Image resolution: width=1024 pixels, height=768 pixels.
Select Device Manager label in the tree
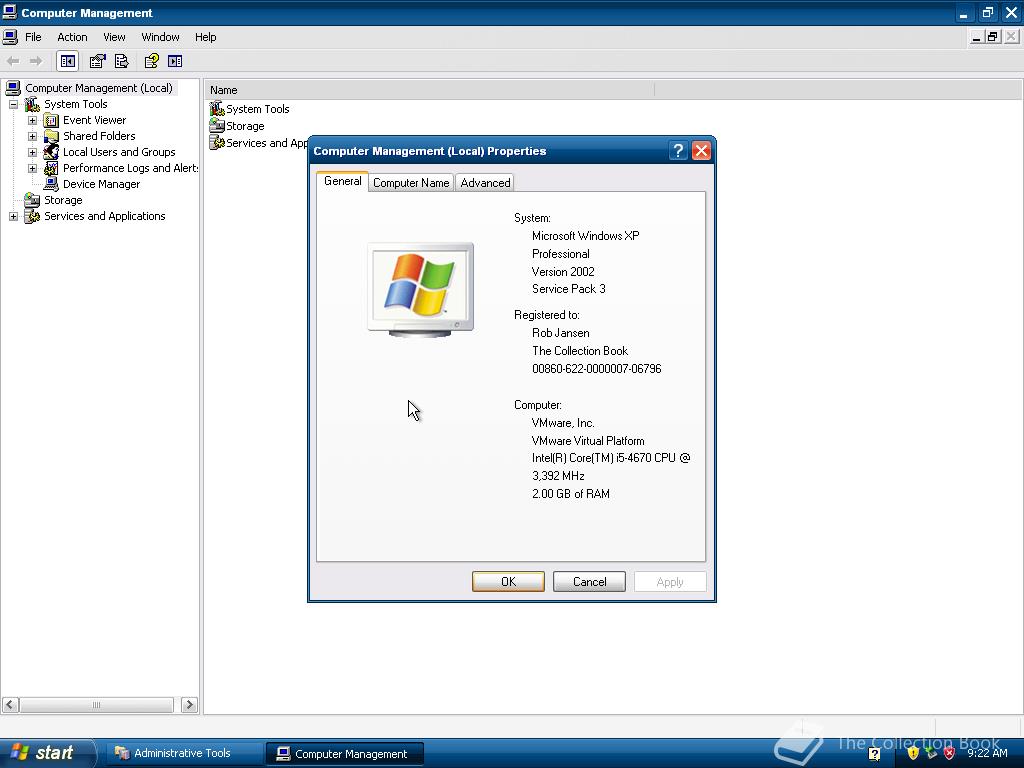(101, 184)
